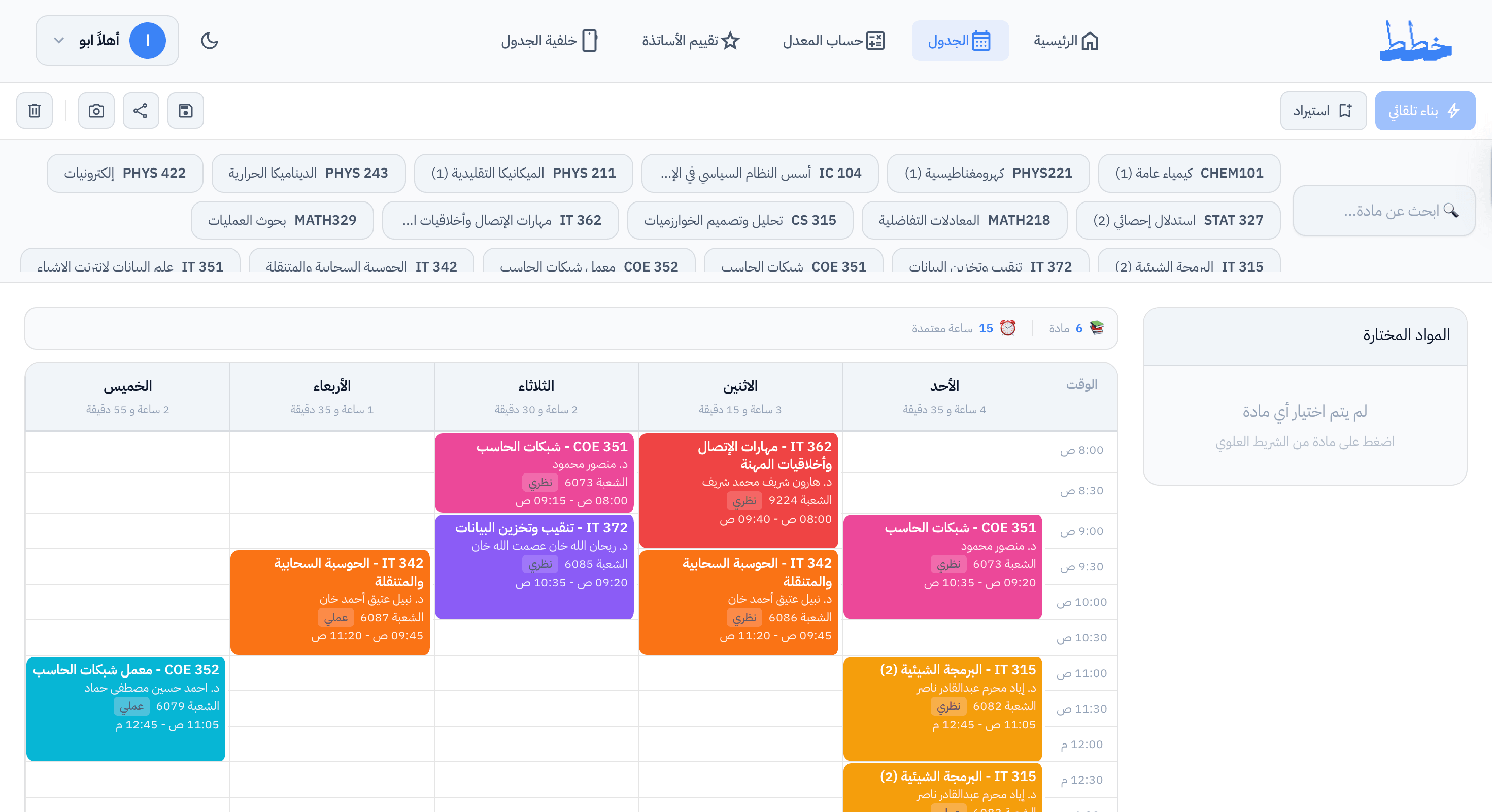Click the search magnifier icon

click(1451, 210)
